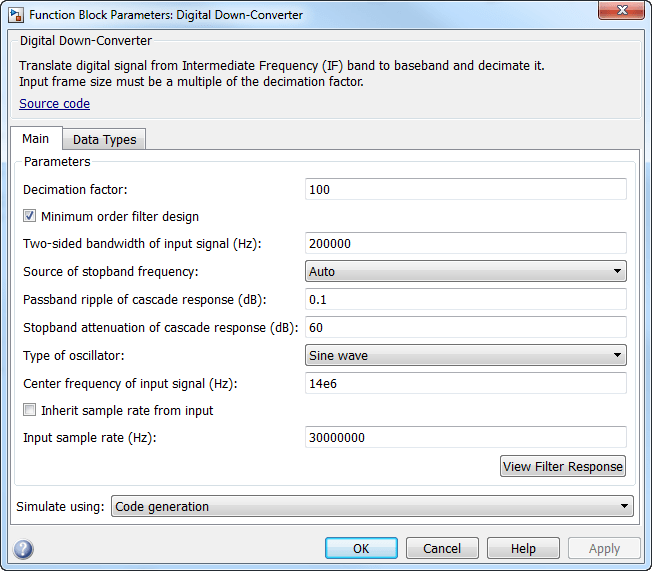Switch to the Data Types tab
The image size is (652, 571).
coord(105,139)
